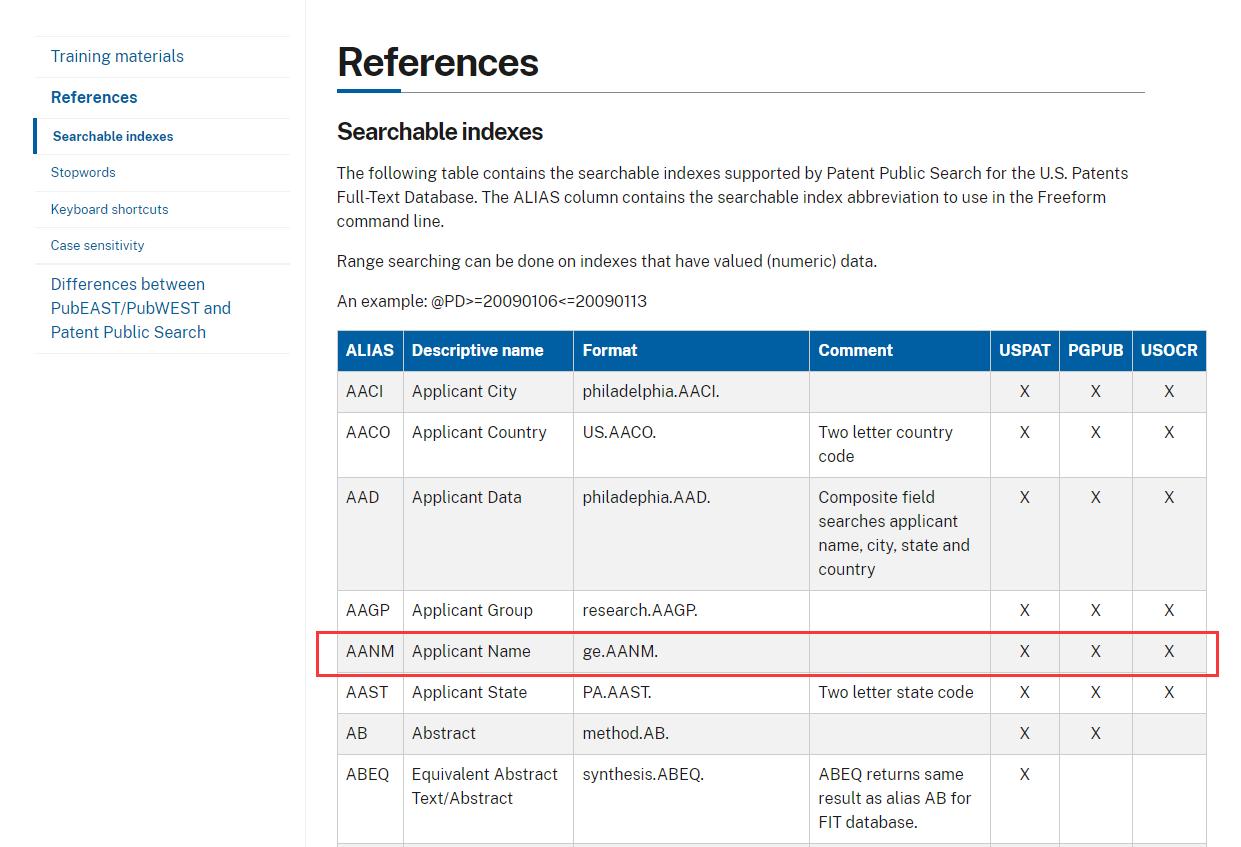Click the Searchable indexes page heading
Image resolution: width=1241 pixels, height=847 pixels.
click(x=440, y=131)
